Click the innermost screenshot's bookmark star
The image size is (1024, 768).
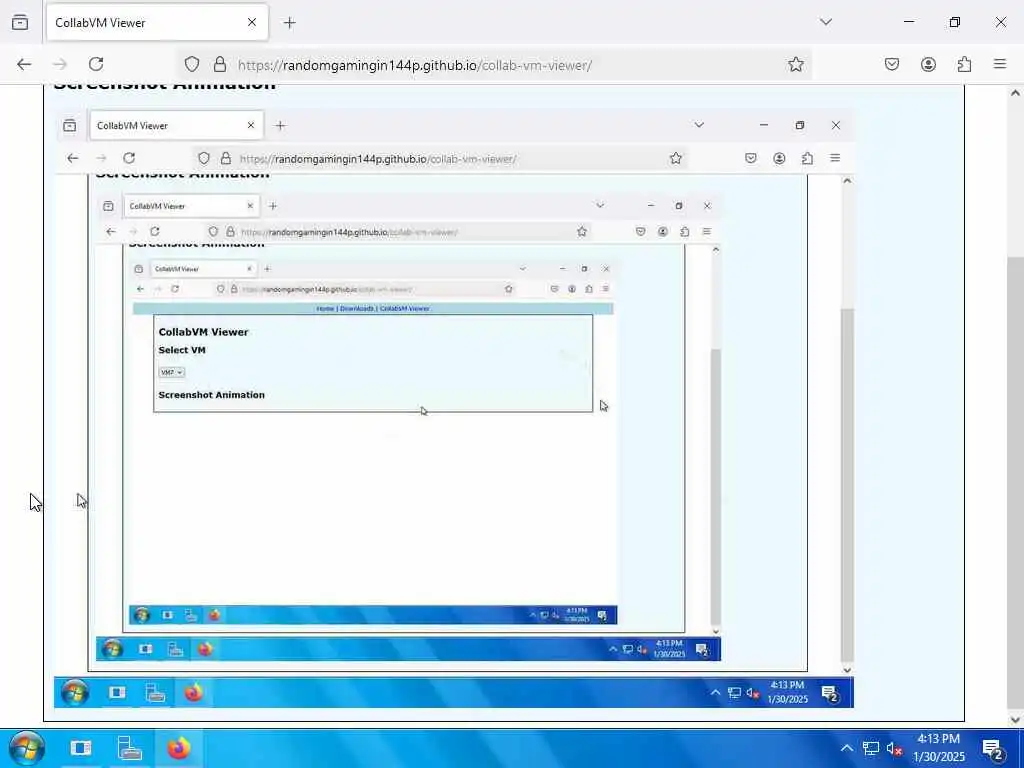[x=508, y=289]
